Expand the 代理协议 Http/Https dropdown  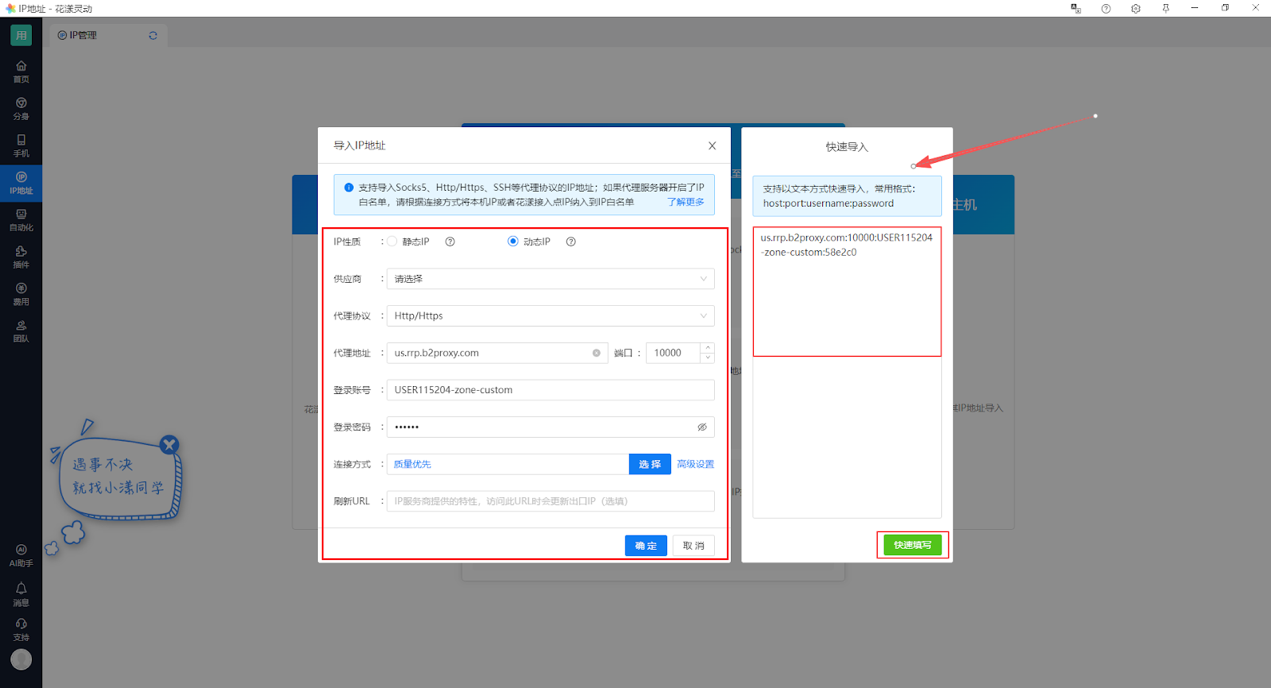(x=550, y=316)
